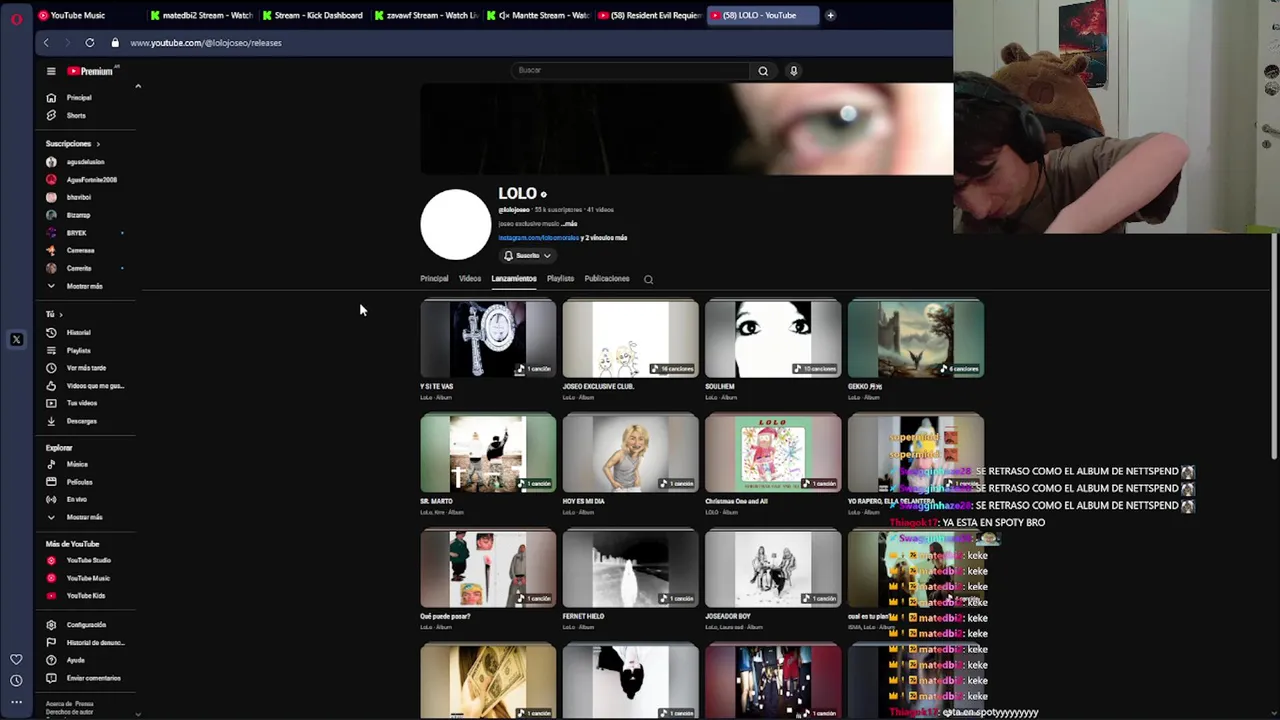Open HOY ES MI DIA release
The width and height of the screenshot is (1280, 720).
(630, 453)
